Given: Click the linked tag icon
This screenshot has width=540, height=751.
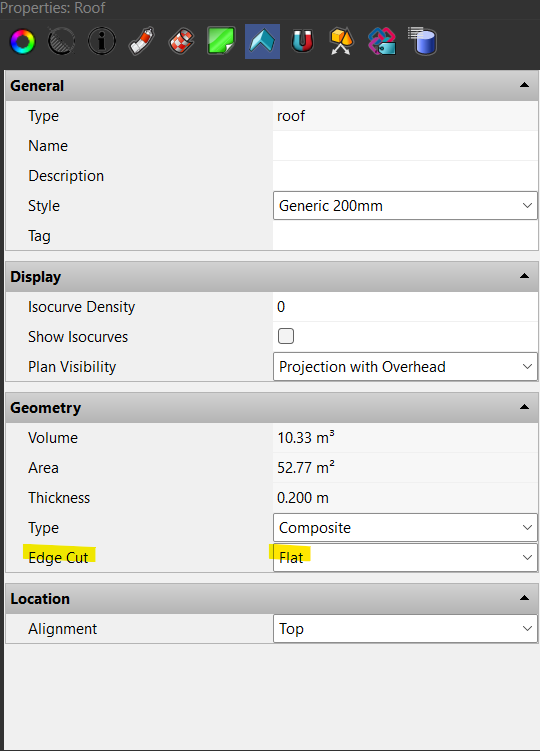Looking at the screenshot, I should pos(382,41).
